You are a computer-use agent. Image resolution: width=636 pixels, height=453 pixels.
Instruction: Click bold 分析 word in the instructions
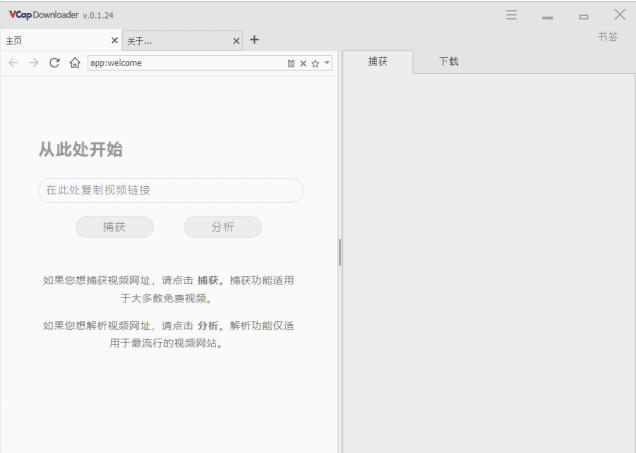[x=208, y=326]
